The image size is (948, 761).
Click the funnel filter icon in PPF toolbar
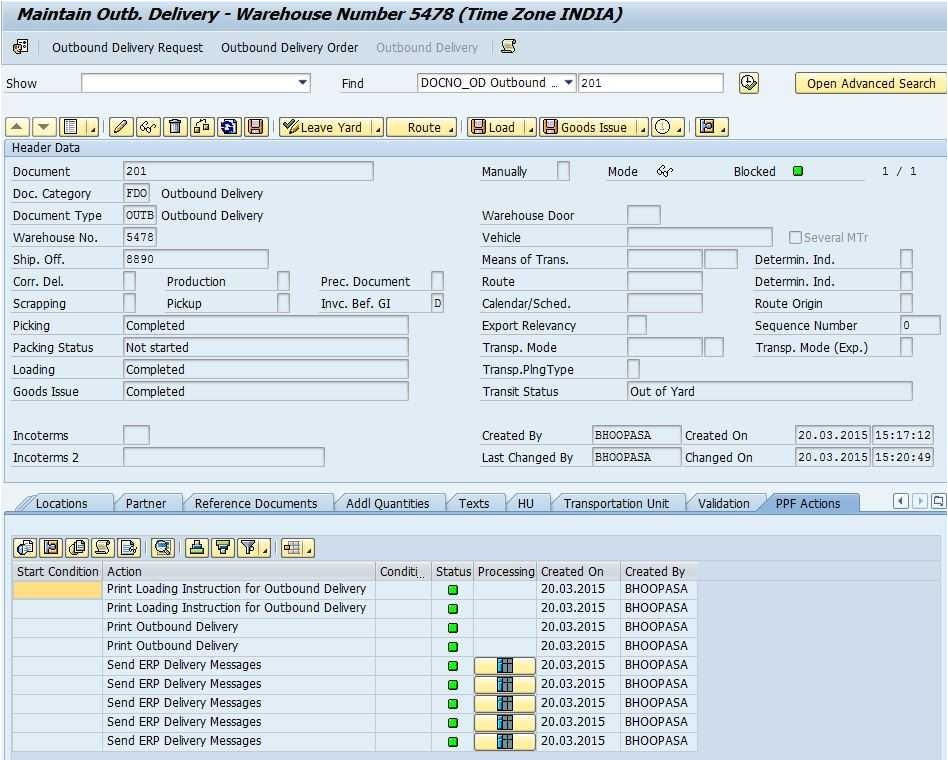pos(248,548)
